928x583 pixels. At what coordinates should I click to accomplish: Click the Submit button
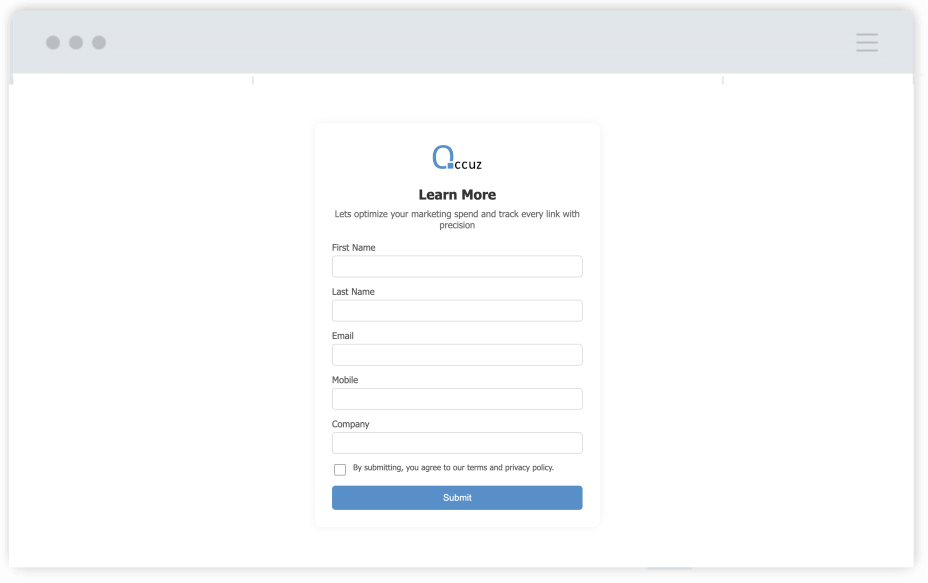pos(457,497)
